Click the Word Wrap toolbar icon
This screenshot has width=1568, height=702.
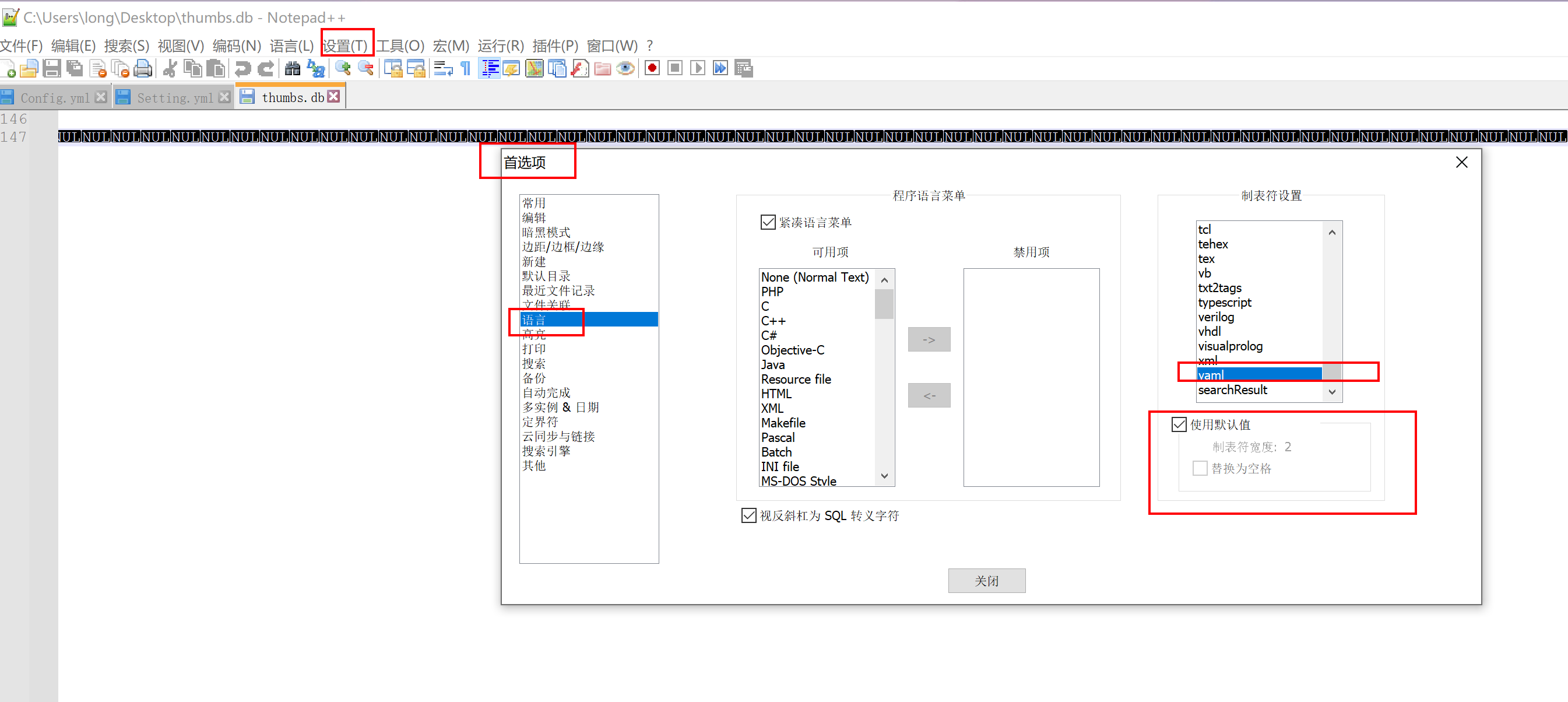pyautogui.click(x=442, y=69)
